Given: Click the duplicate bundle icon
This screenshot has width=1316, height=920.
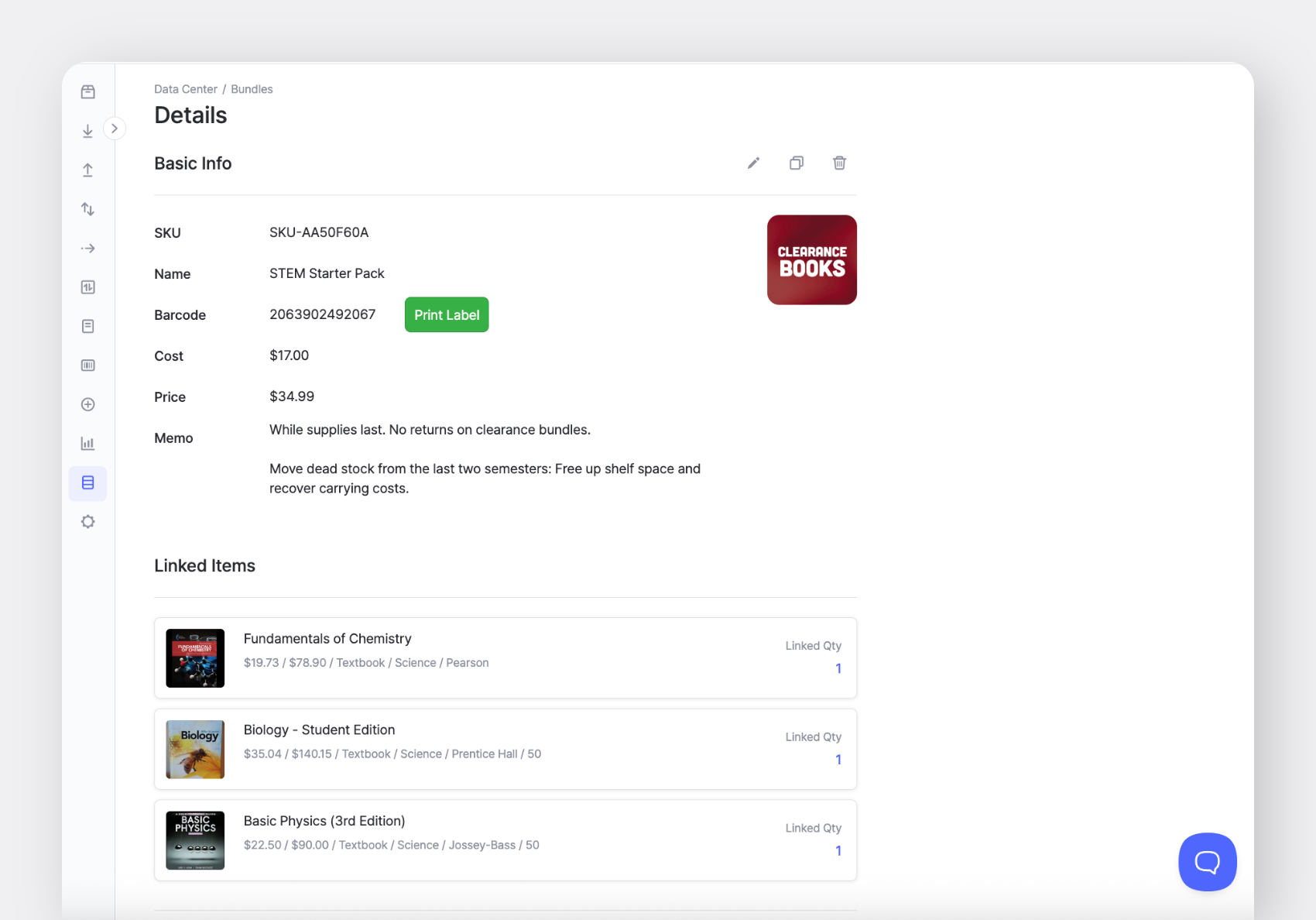Looking at the screenshot, I should [x=796, y=163].
